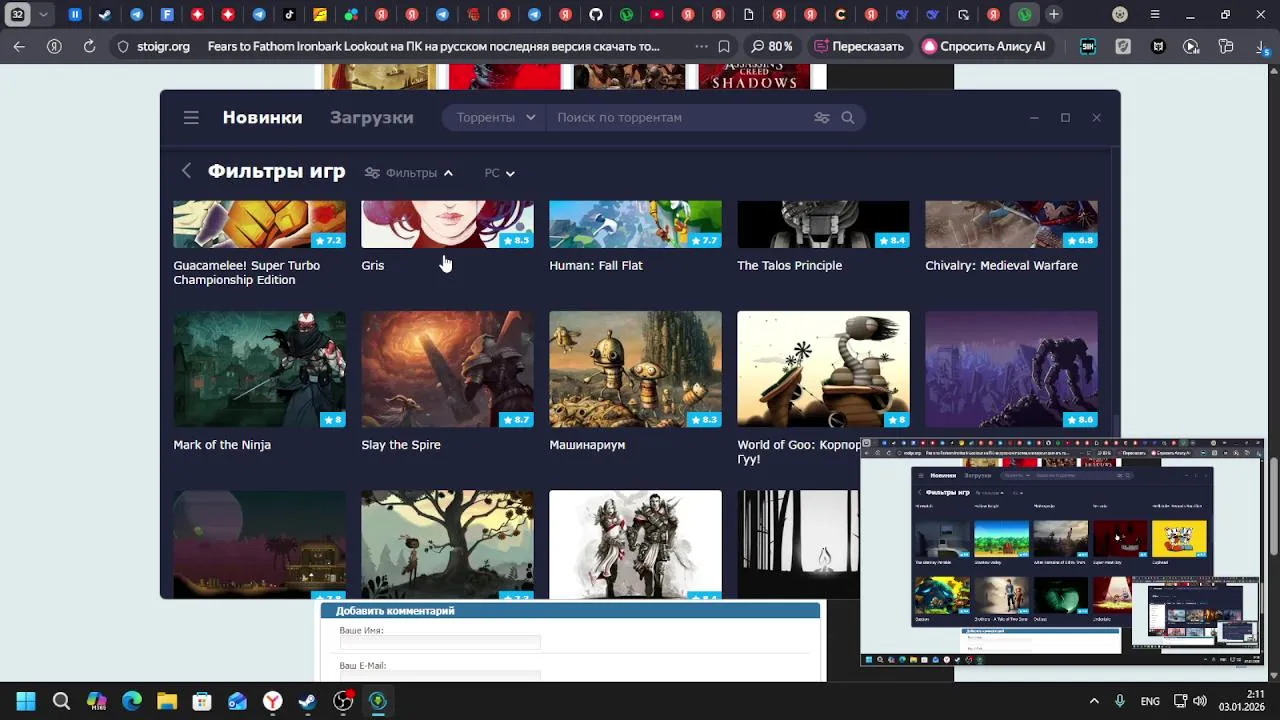This screenshot has height=720, width=1280.
Task: Open the PC platform dropdown
Action: pyautogui.click(x=499, y=173)
